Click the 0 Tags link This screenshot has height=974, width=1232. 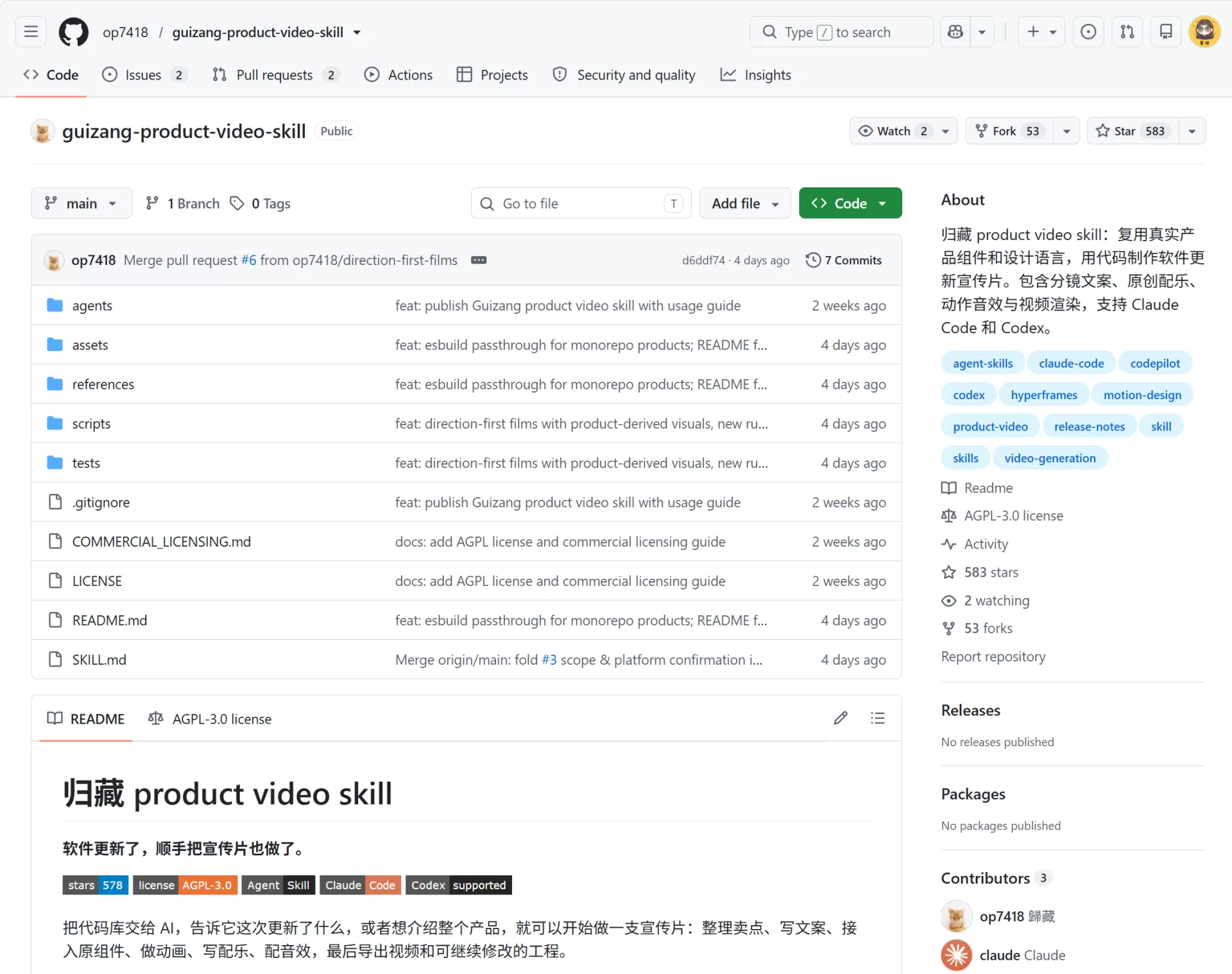click(x=261, y=203)
